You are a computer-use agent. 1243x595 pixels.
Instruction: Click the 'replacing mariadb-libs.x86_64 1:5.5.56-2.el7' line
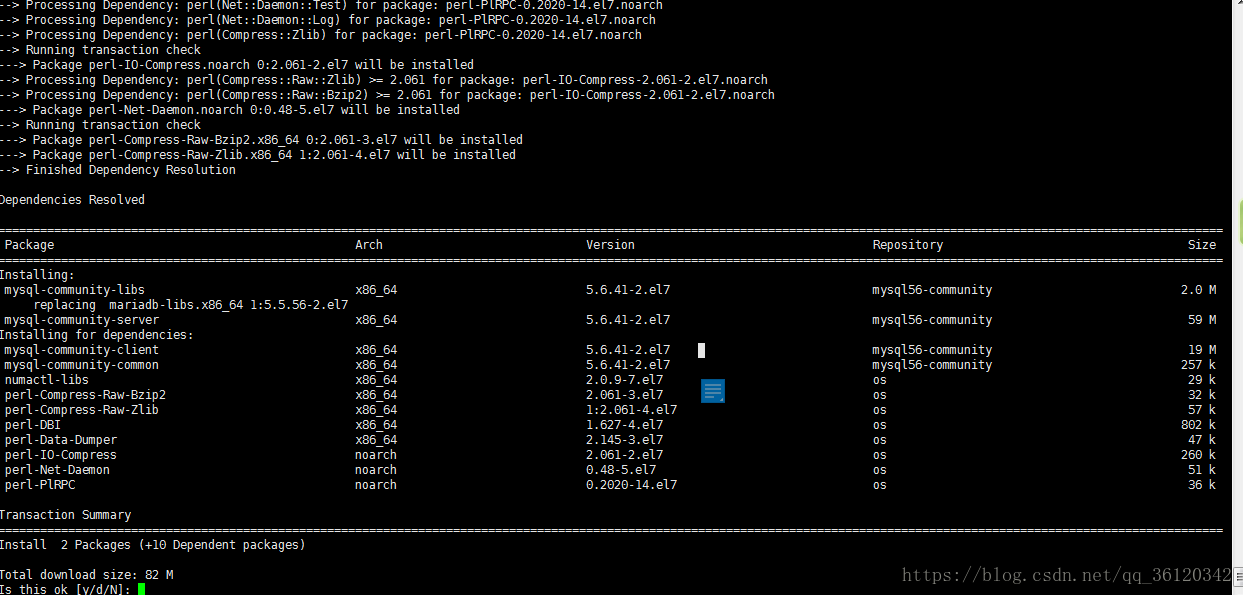(190, 305)
